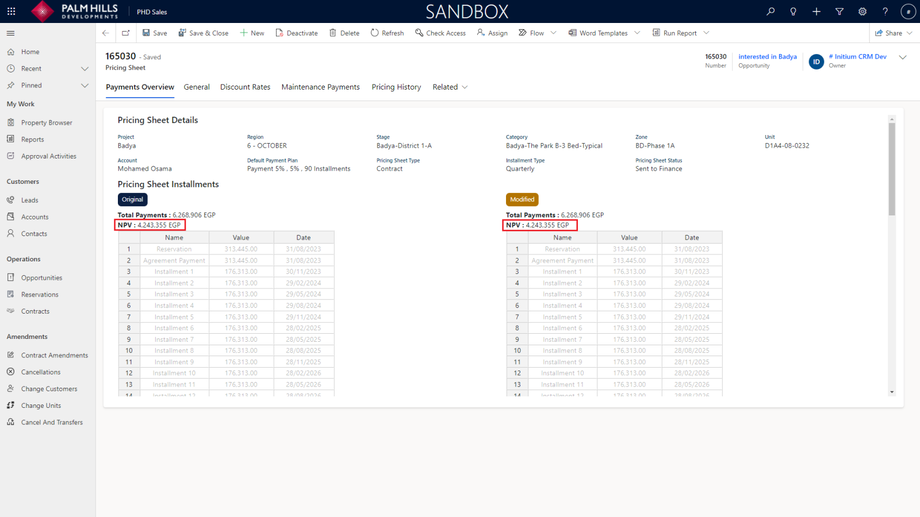
Task: Click the help question mark icon
Action: coord(885,11)
